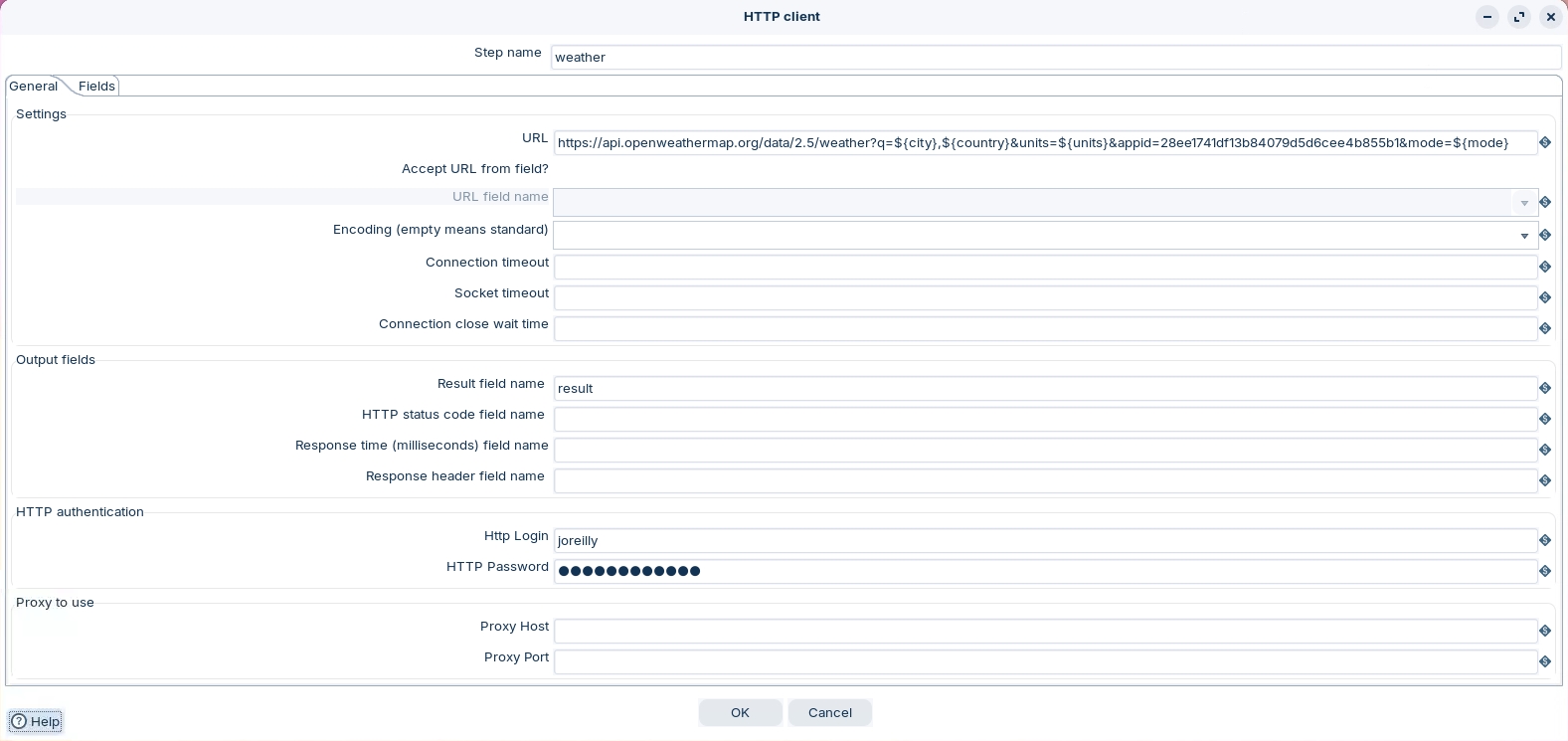Click into the HTTP status code field name box
The width and height of the screenshot is (1568, 741).
click(x=1045, y=419)
